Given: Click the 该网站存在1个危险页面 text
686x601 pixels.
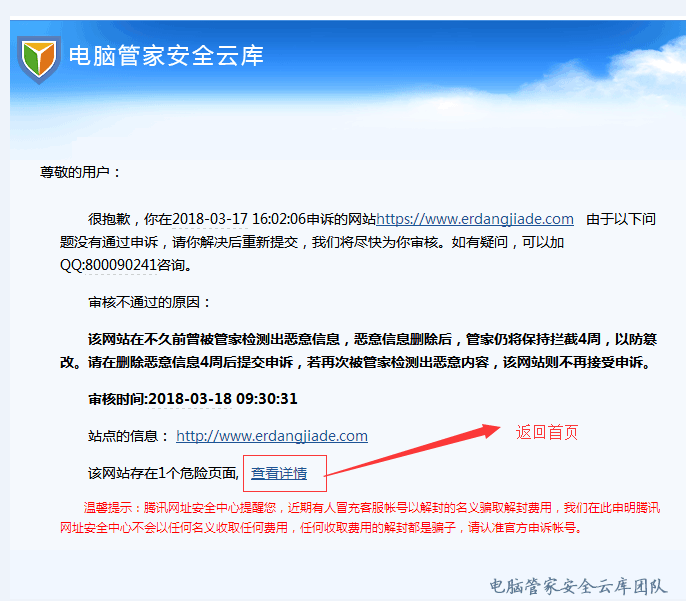Looking at the screenshot, I should click(x=163, y=473).
